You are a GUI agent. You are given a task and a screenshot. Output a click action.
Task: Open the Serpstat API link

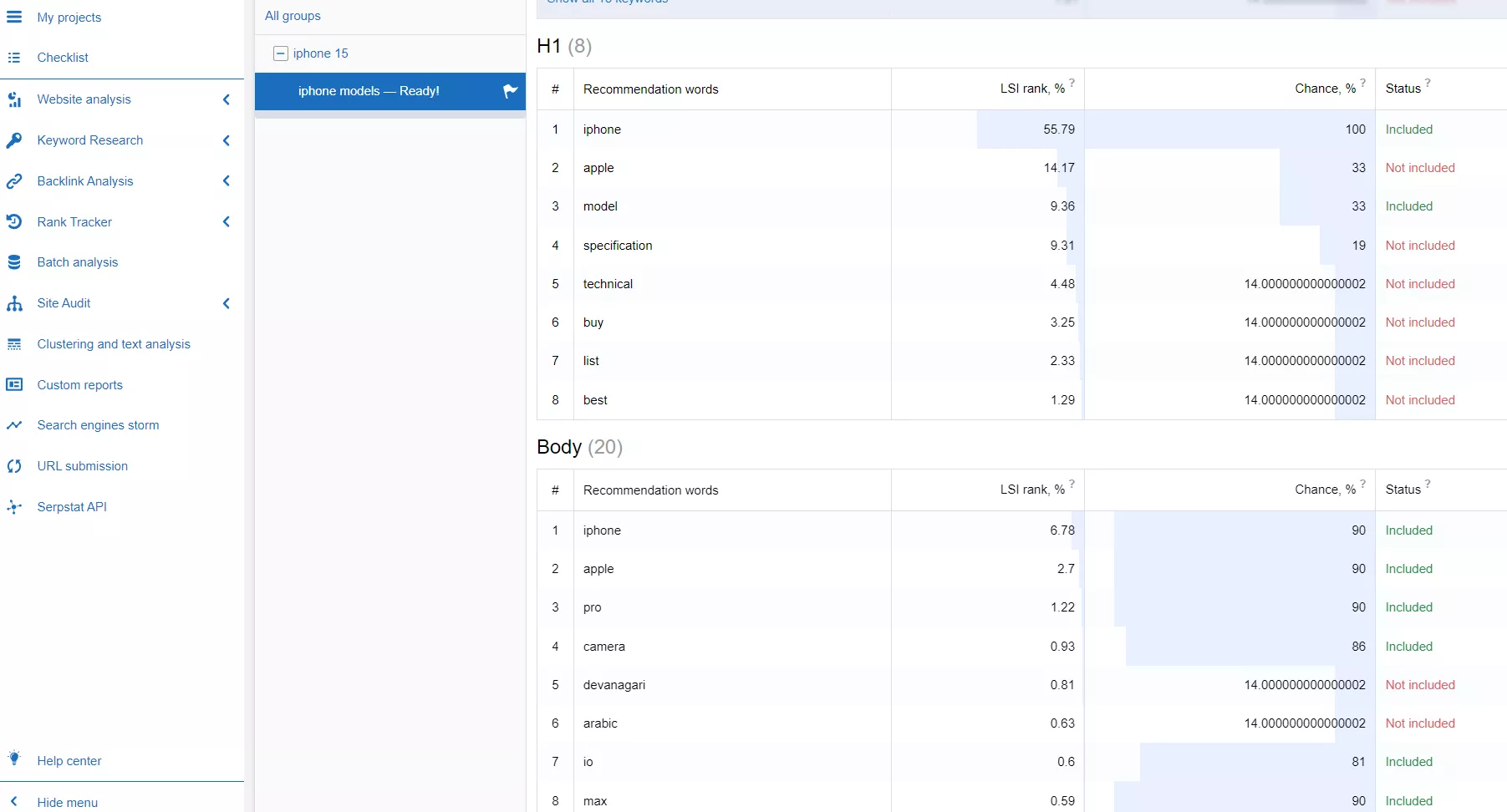coord(72,507)
